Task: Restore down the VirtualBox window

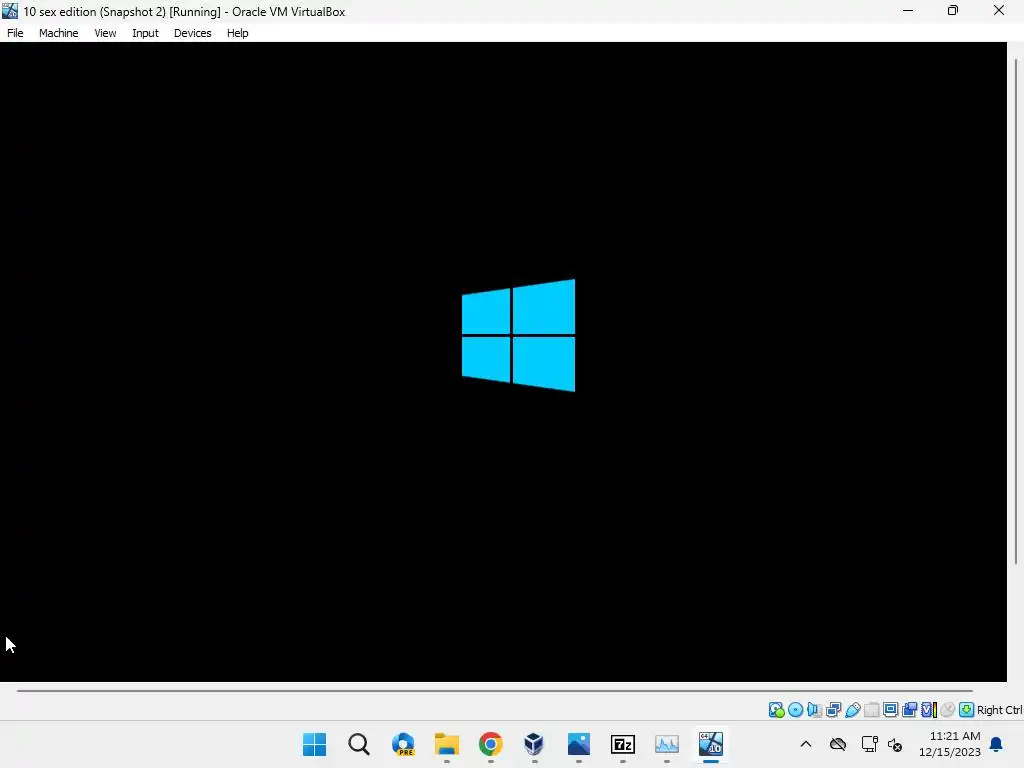Action: pos(953,11)
